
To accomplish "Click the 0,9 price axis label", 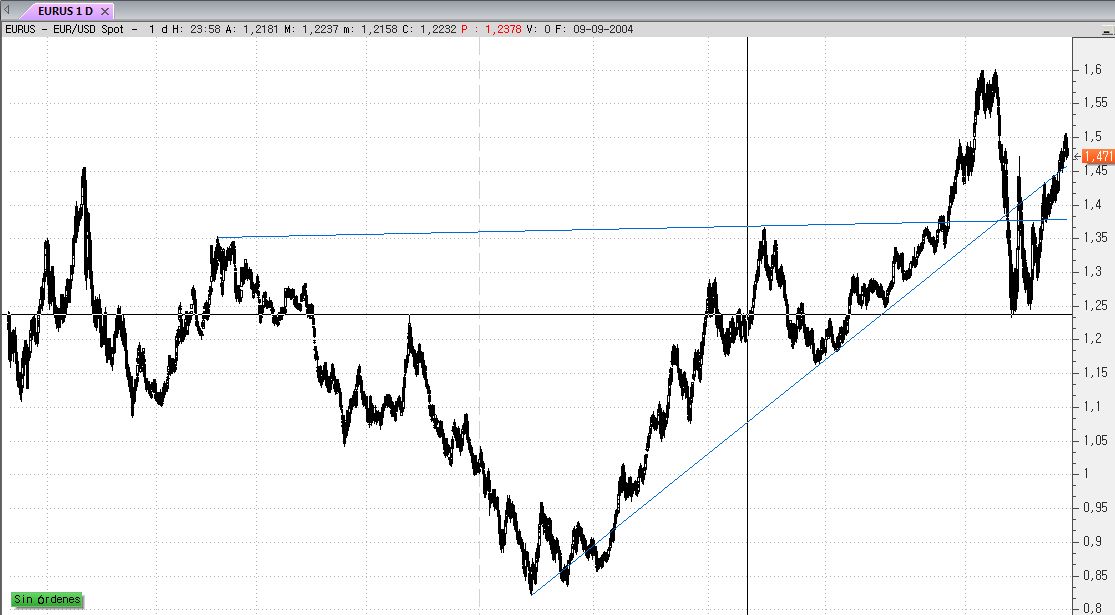I will [1092, 541].
